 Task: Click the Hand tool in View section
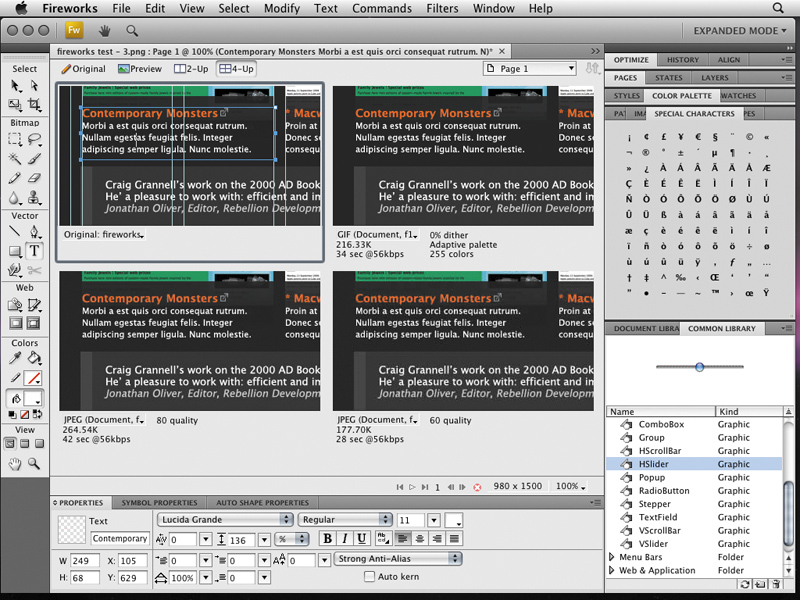[x=15, y=464]
